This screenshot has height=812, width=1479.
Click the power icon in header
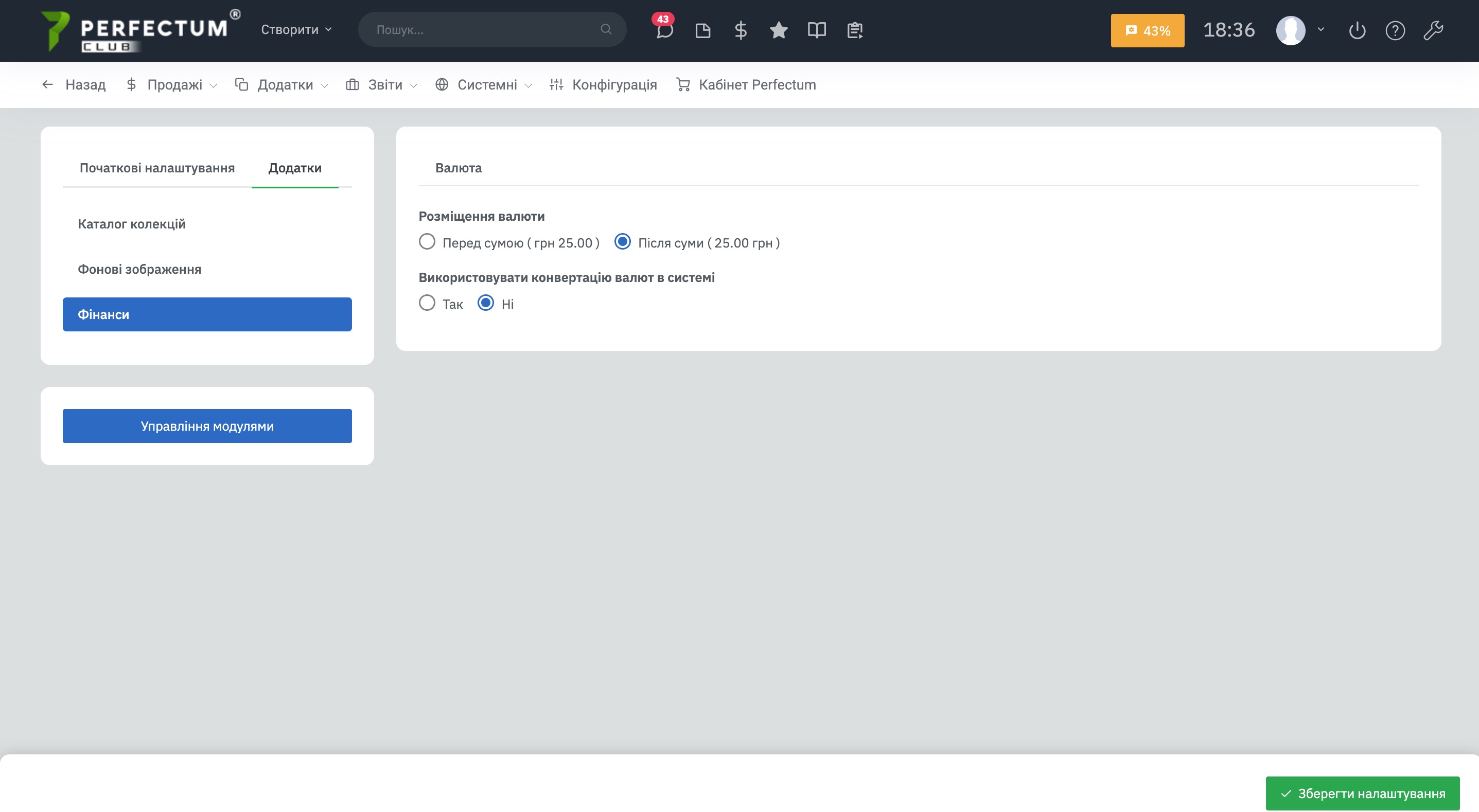pos(1357,30)
